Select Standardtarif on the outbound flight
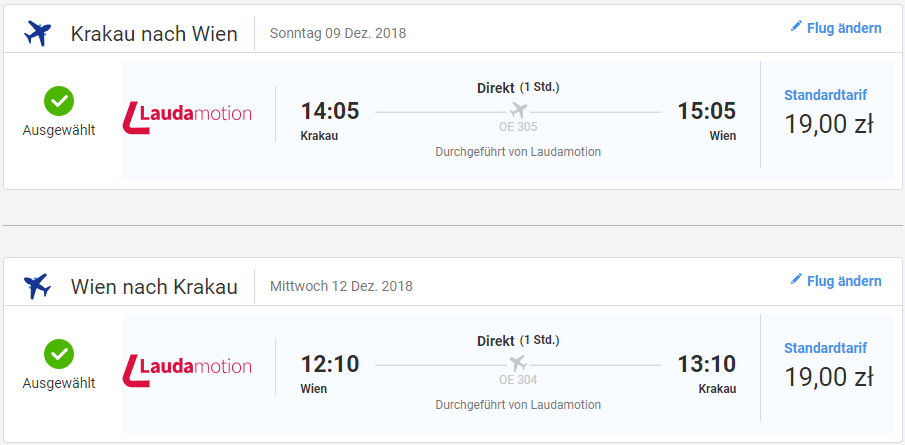Viewport: 905px width, 445px height. 825,95
